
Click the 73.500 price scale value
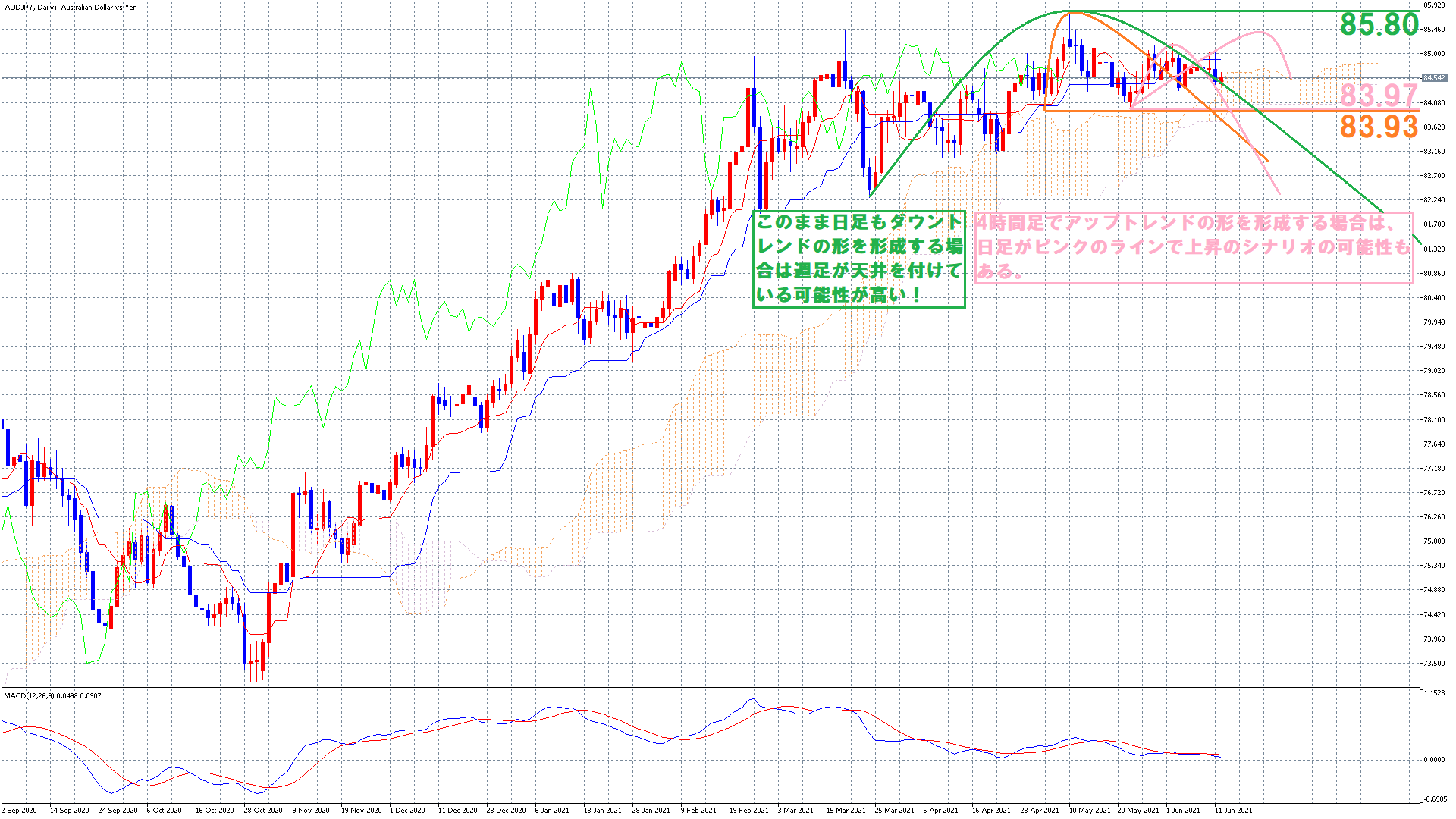[1434, 663]
